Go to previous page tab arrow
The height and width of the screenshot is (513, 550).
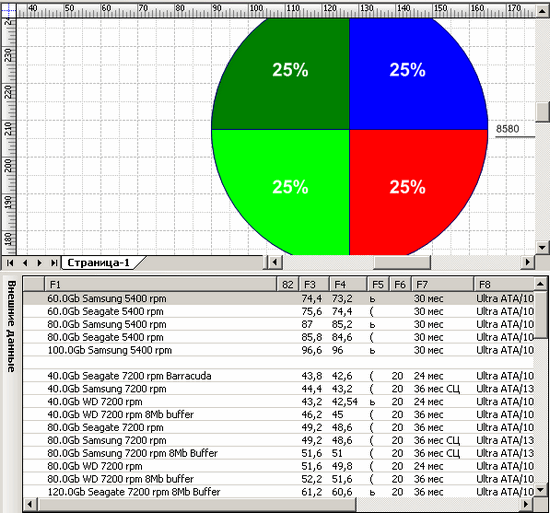click(x=25, y=263)
